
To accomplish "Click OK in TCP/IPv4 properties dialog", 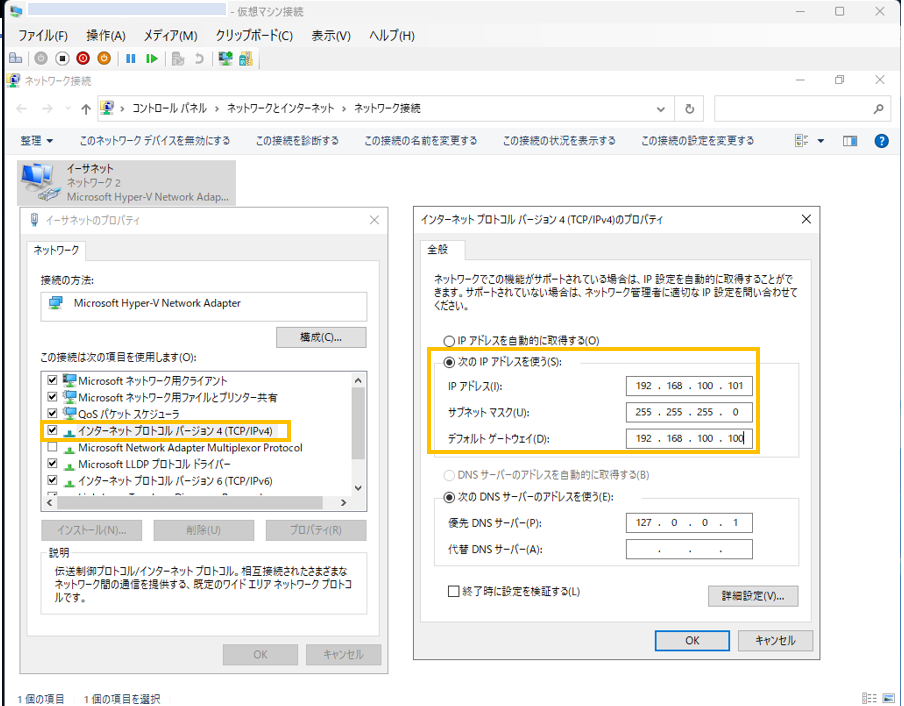I will (692, 640).
